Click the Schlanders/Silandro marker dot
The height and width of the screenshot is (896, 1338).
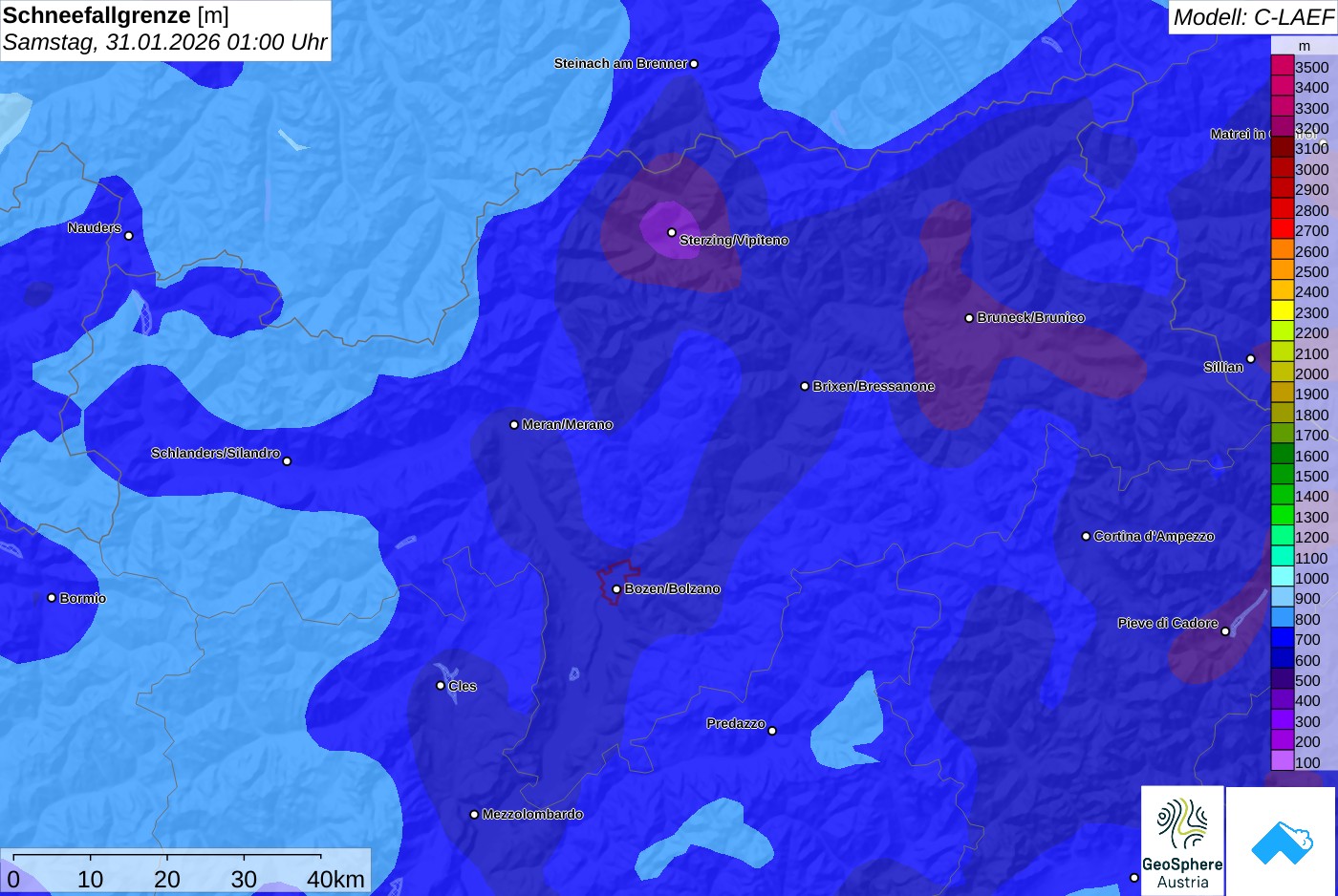tap(287, 461)
